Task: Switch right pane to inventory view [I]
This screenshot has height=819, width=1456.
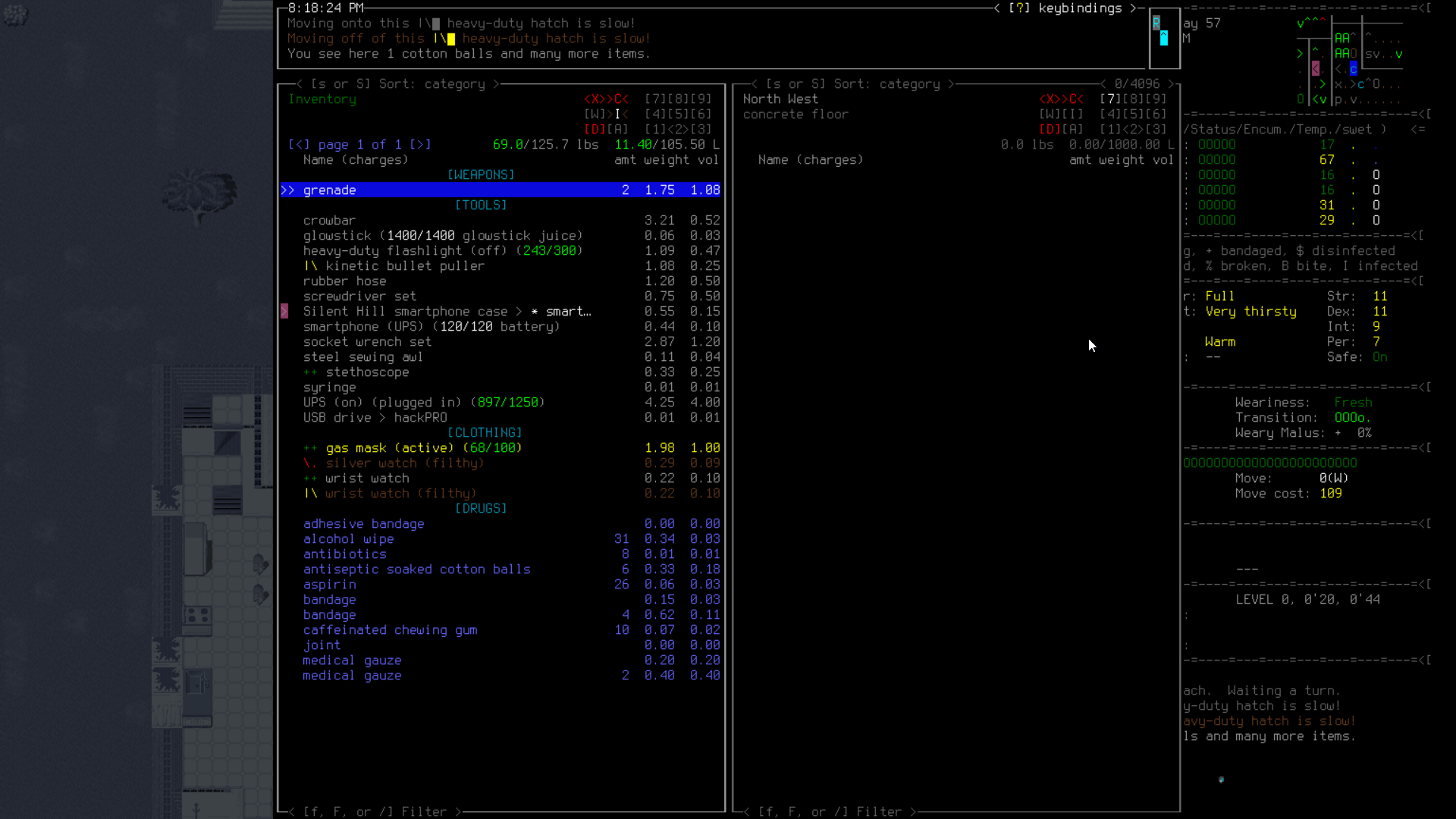Action: [x=1072, y=114]
